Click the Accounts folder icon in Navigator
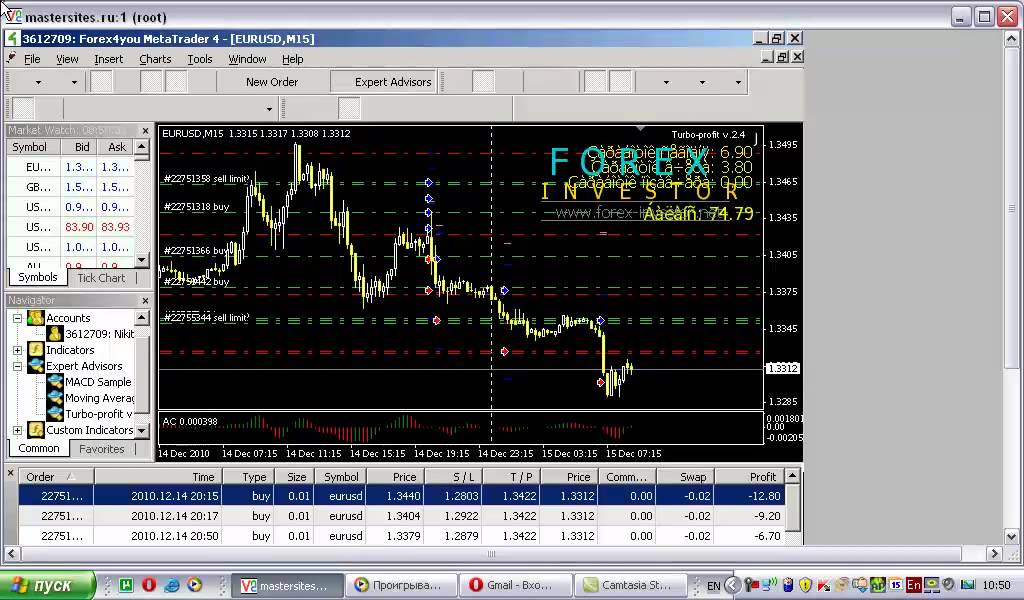This screenshot has height=600, width=1024. pyautogui.click(x=35, y=318)
